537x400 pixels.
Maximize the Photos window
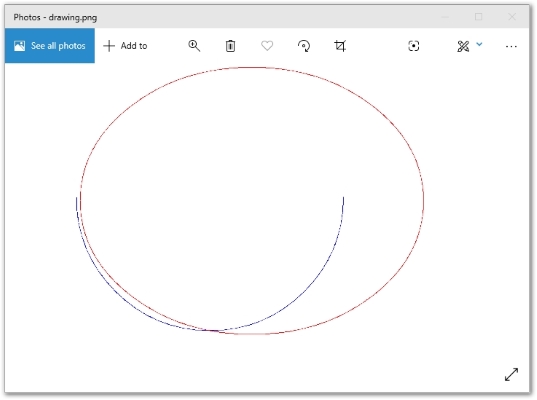click(x=478, y=17)
